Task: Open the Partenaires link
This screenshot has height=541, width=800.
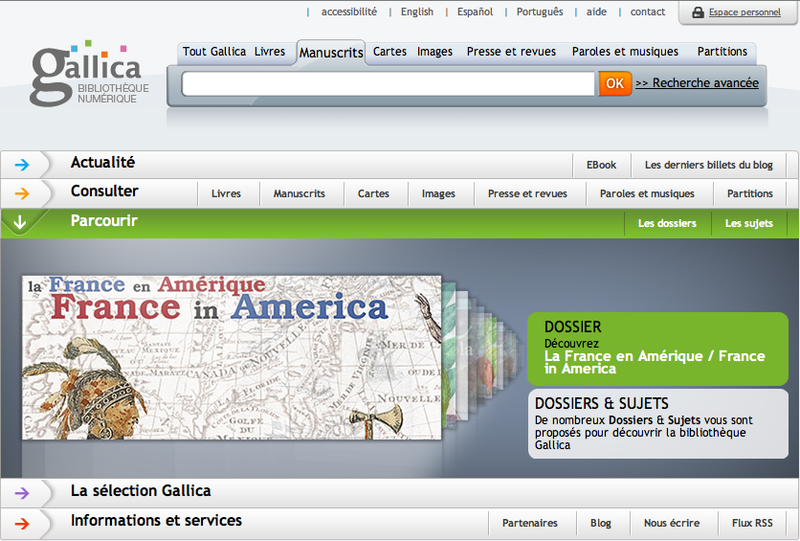Action: click(x=530, y=523)
